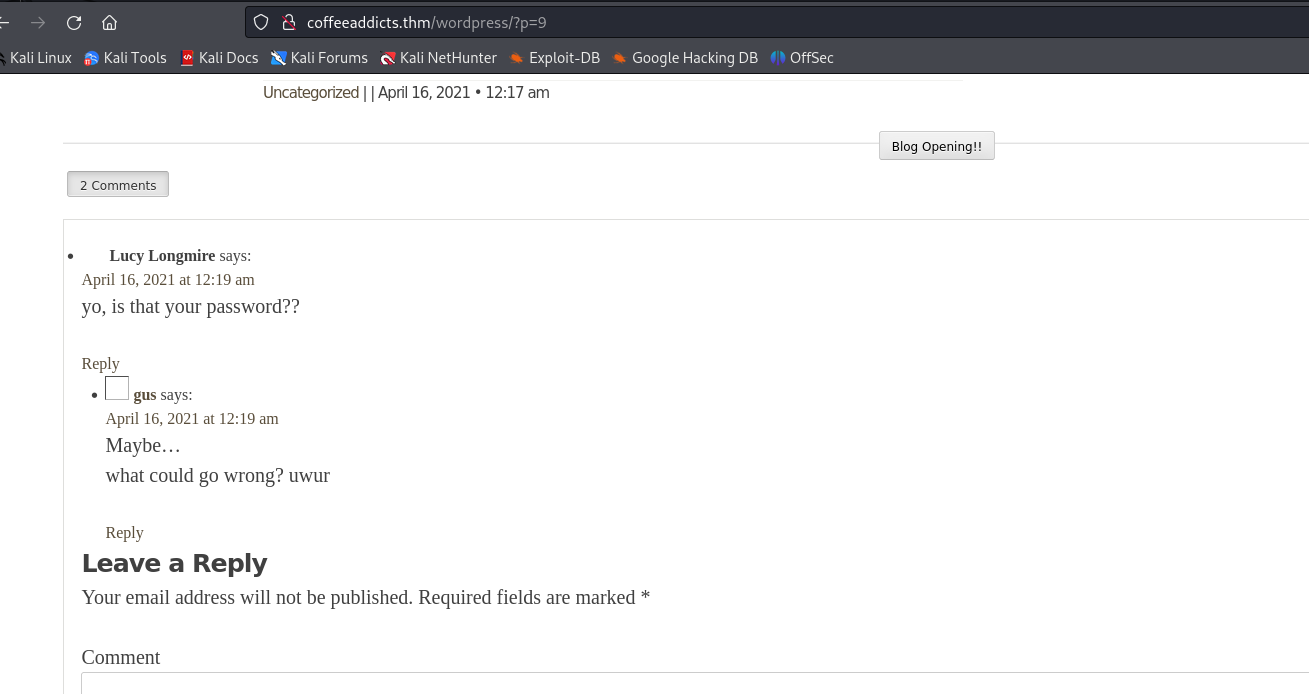
Task: Go to browser home page
Action: pos(110,22)
